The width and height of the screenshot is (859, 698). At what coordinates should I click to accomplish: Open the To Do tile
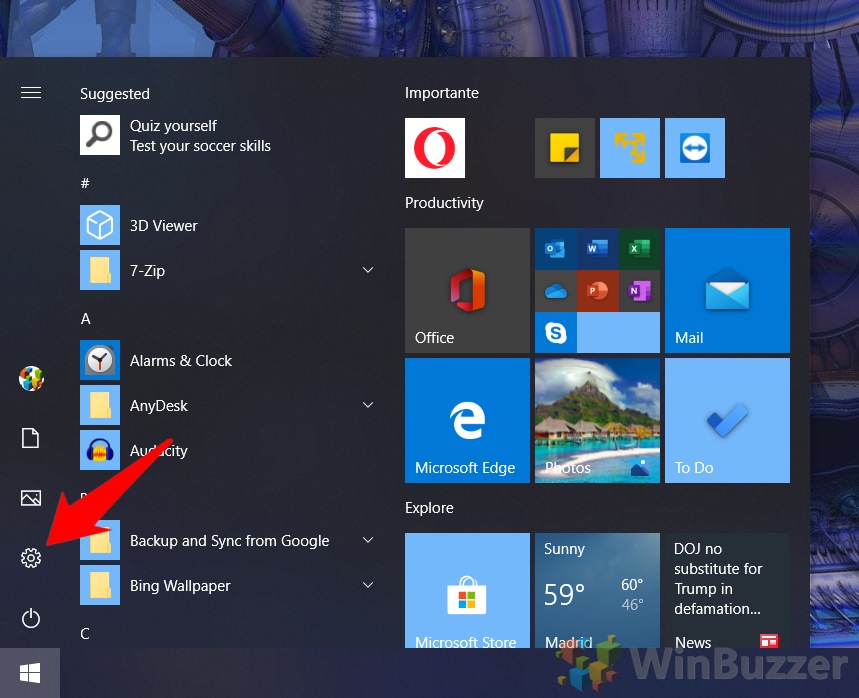pyautogui.click(x=728, y=420)
